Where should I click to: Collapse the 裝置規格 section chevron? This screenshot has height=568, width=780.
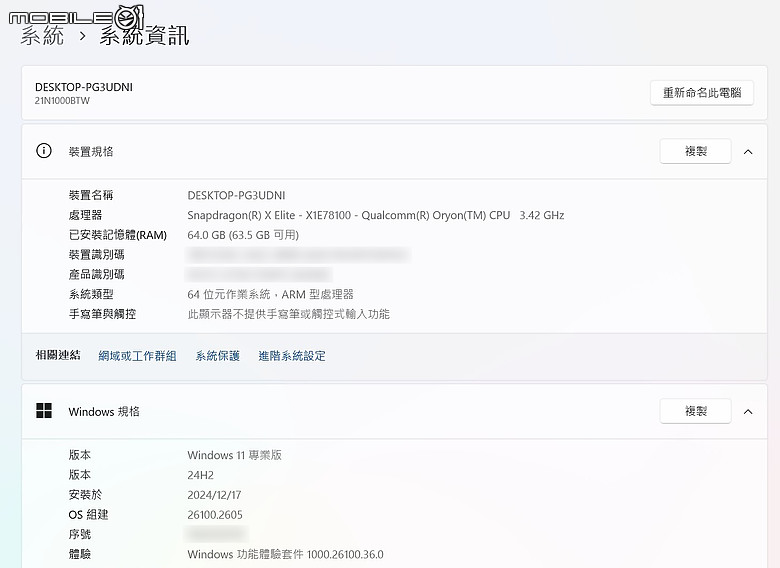[x=748, y=152]
